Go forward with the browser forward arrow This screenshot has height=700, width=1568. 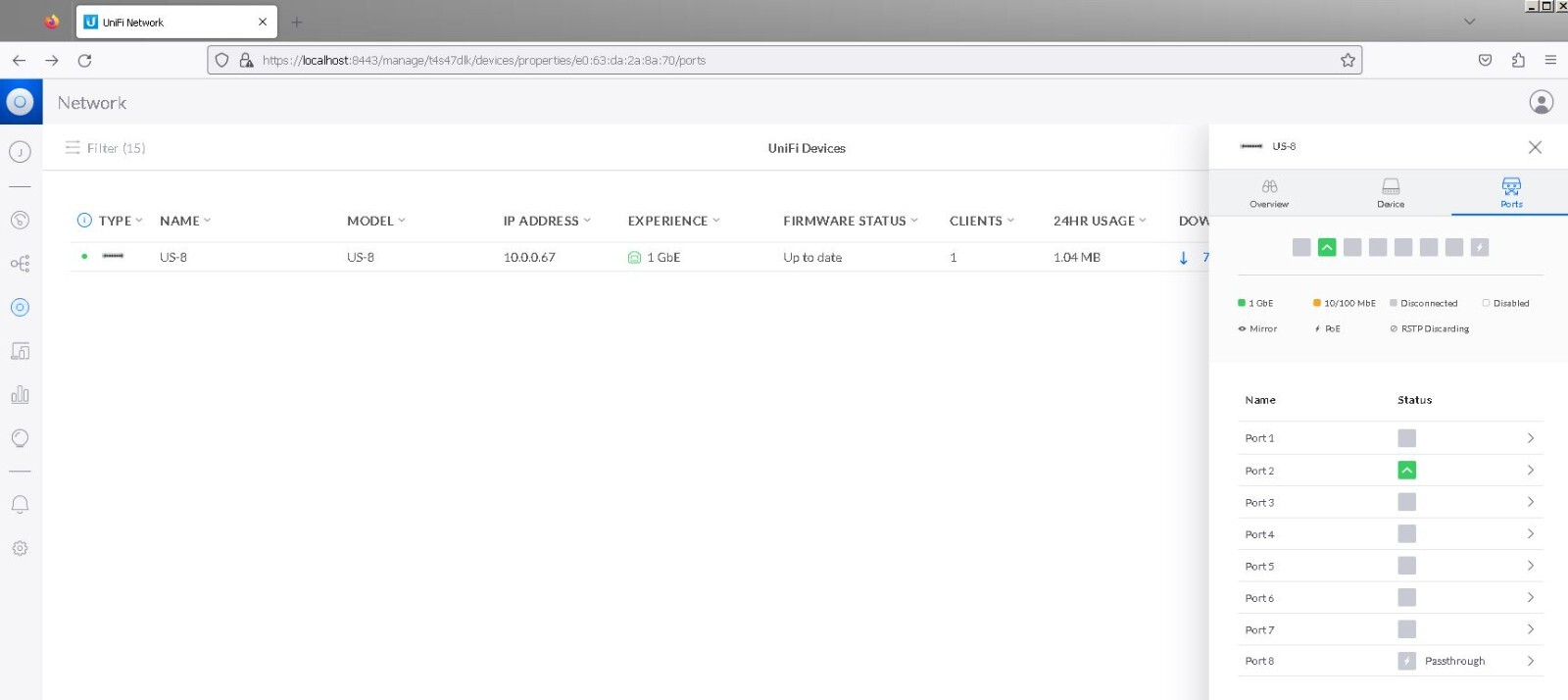pos(52,60)
